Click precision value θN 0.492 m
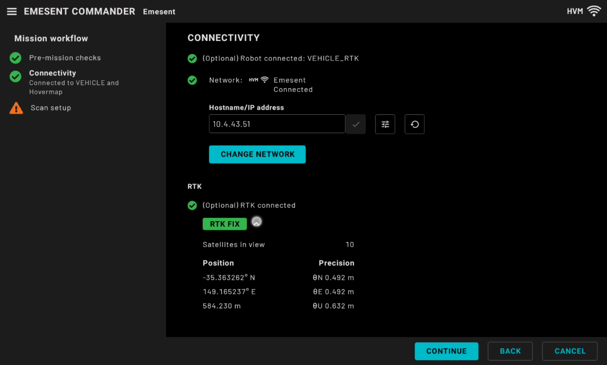The image size is (607, 365). tap(333, 278)
